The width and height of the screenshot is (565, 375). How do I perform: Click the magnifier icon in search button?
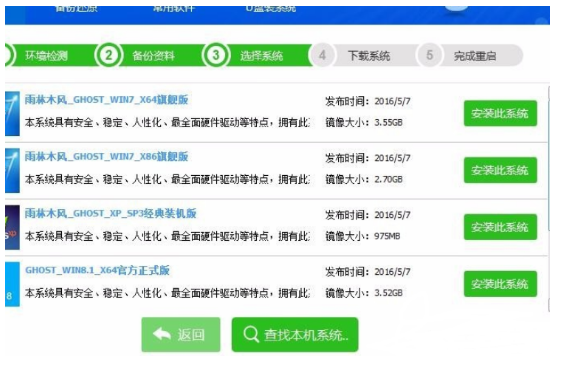click(251, 334)
